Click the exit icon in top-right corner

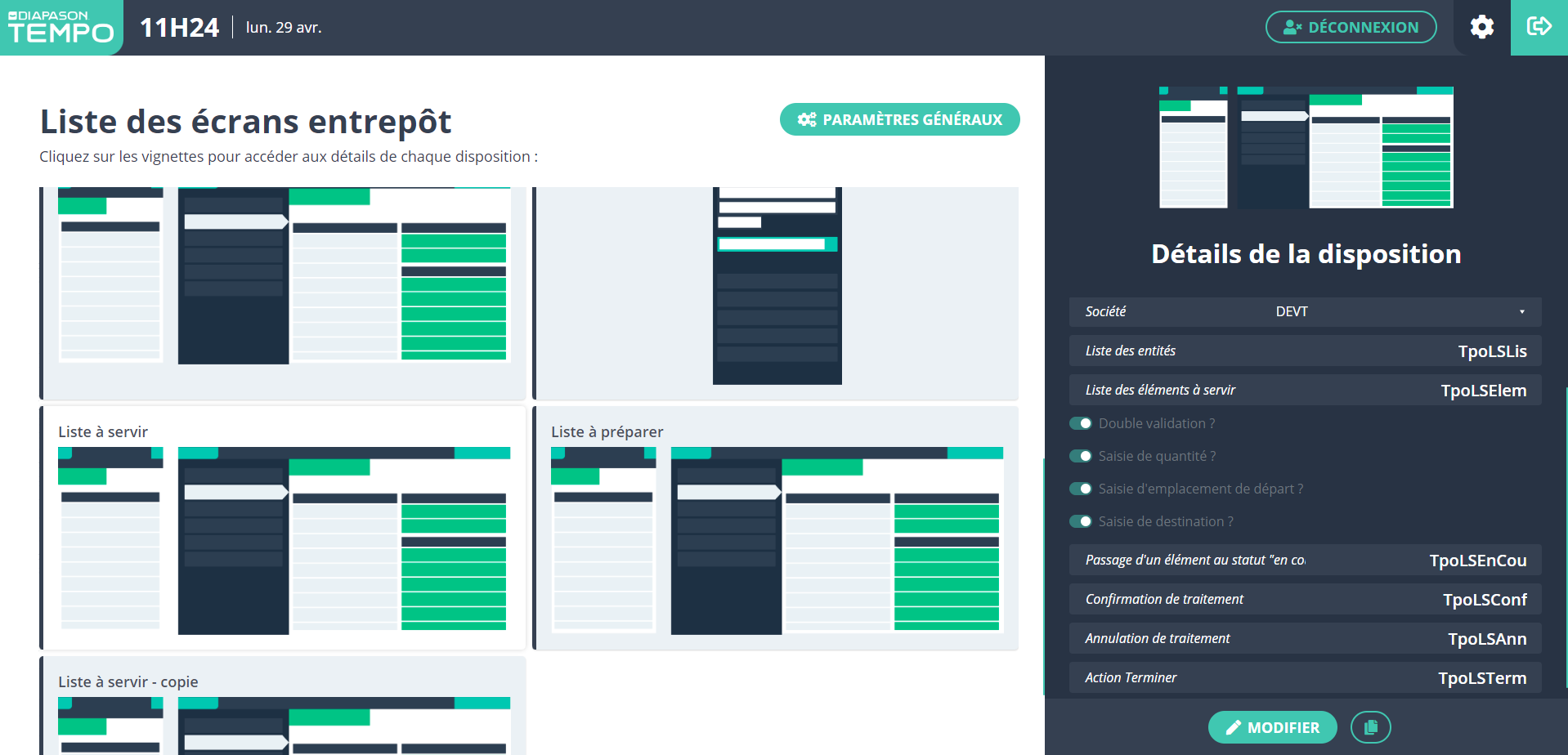coord(1539,27)
